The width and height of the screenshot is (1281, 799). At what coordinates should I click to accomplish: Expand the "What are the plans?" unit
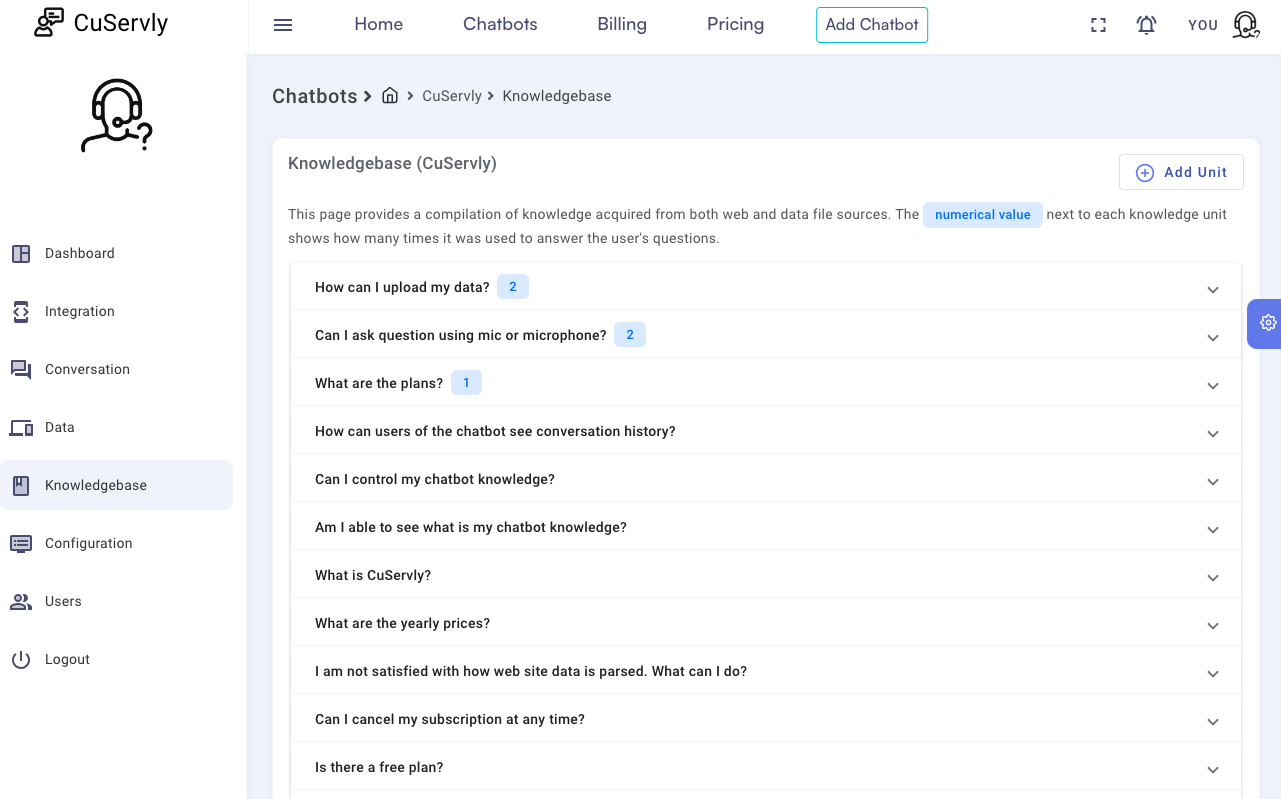coord(1212,385)
